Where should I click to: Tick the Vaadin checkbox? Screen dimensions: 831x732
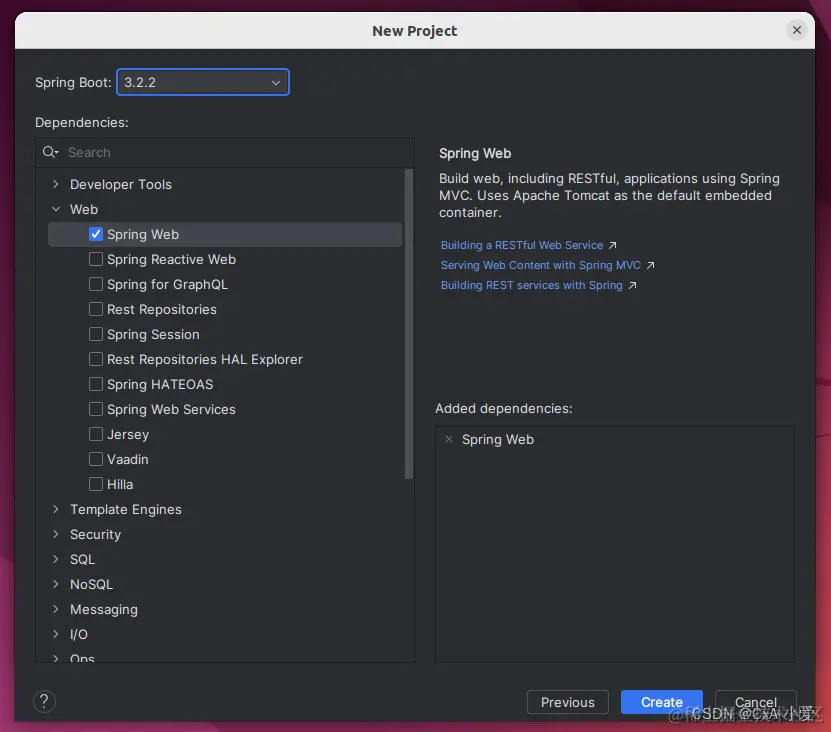[96, 459]
